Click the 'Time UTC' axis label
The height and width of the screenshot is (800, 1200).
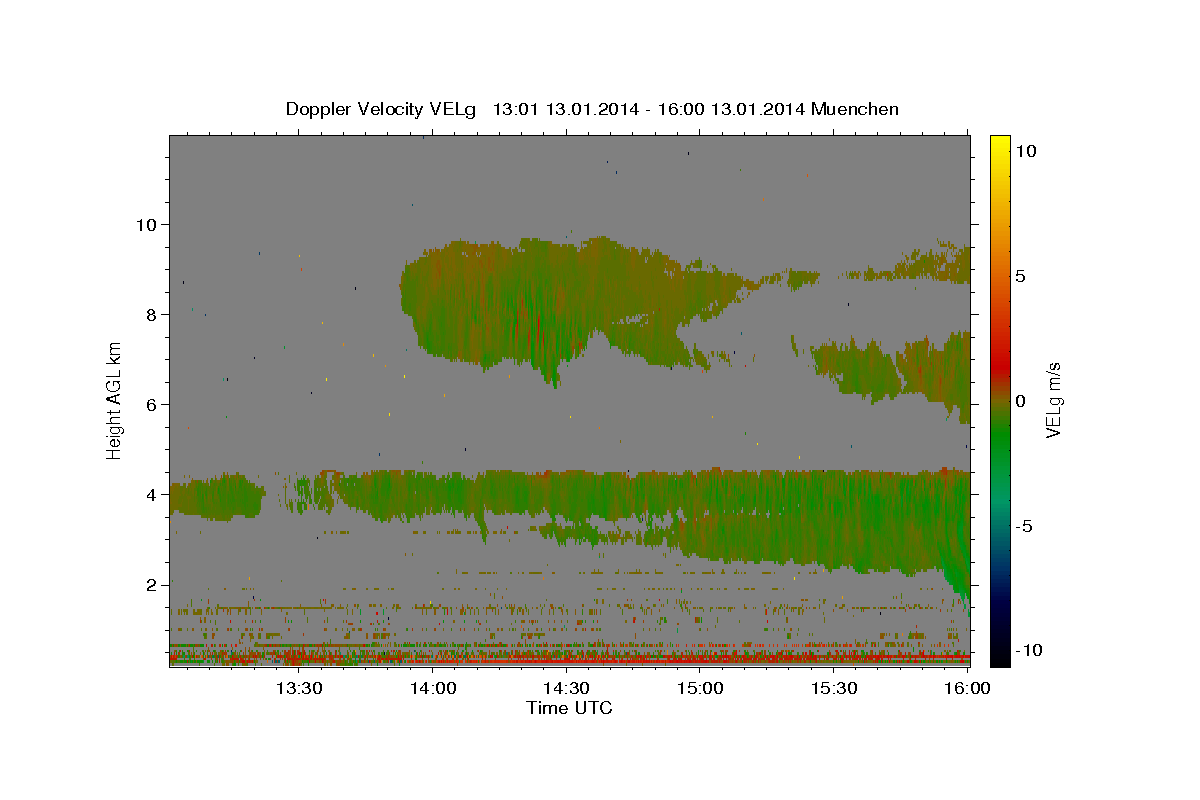pos(569,708)
